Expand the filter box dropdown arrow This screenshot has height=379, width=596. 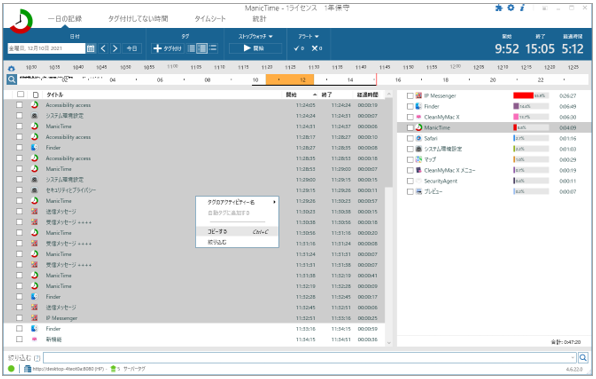pyautogui.click(x=572, y=358)
